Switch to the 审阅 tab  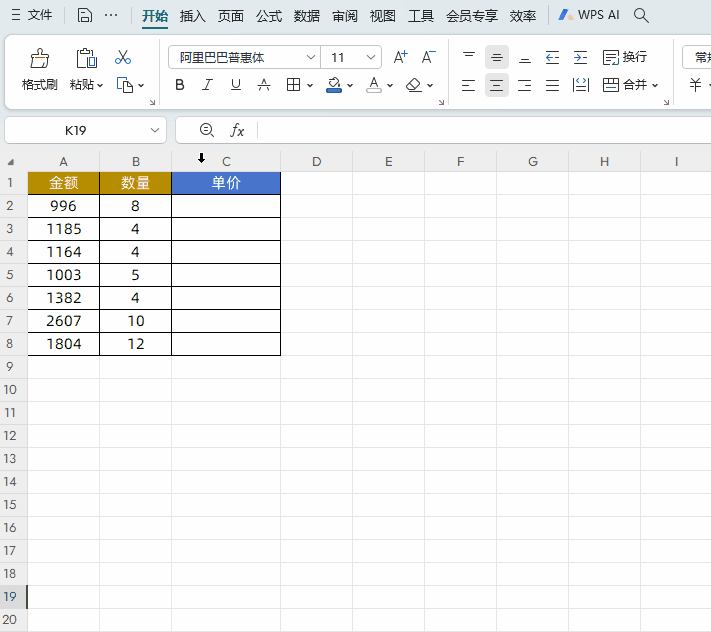345,16
